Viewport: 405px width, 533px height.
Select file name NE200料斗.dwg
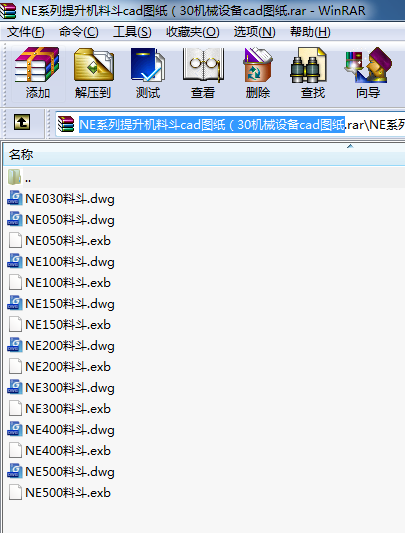point(70,346)
